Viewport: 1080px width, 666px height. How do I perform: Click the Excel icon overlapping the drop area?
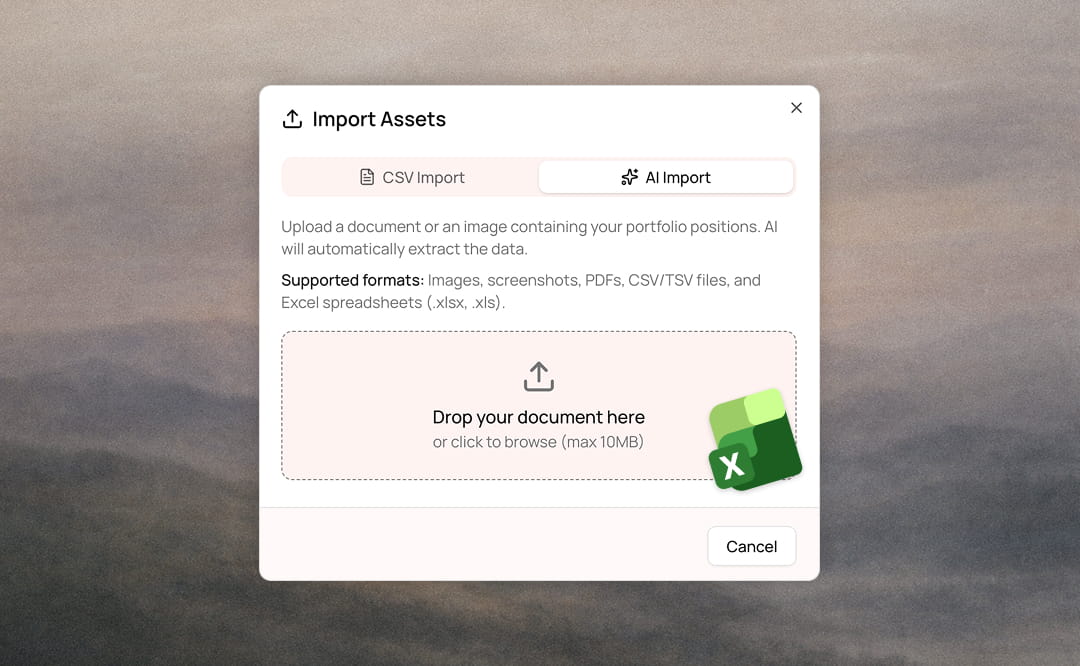coord(755,440)
